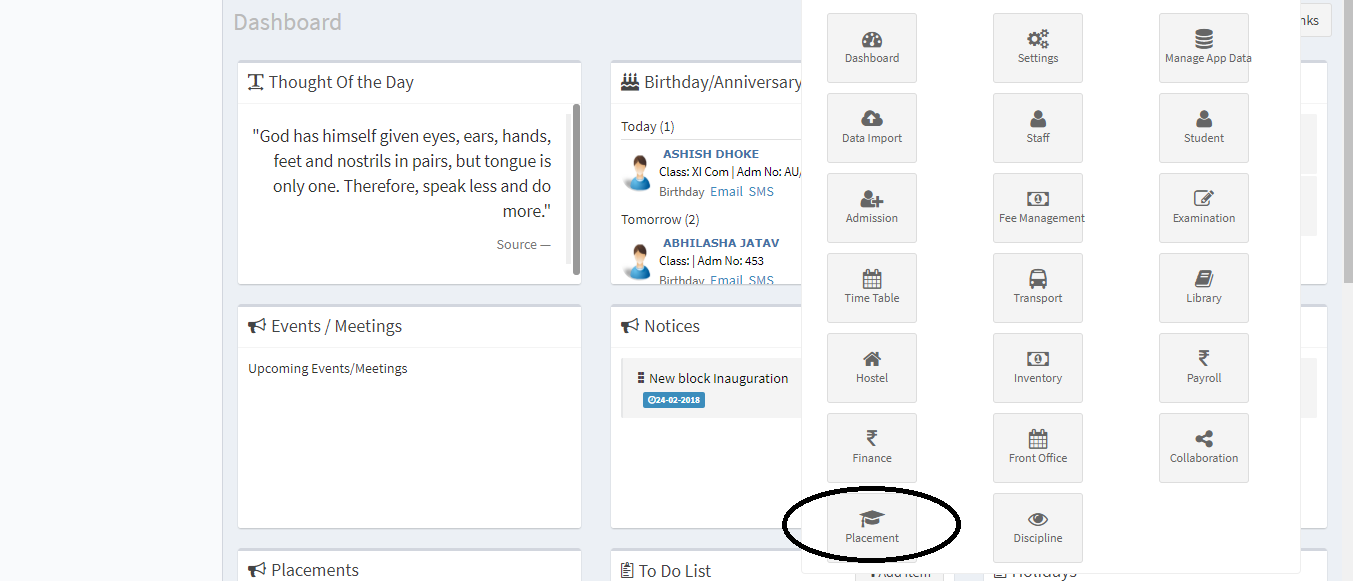Open the Staff module tile
The image size is (1353, 581).
click(1038, 128)
